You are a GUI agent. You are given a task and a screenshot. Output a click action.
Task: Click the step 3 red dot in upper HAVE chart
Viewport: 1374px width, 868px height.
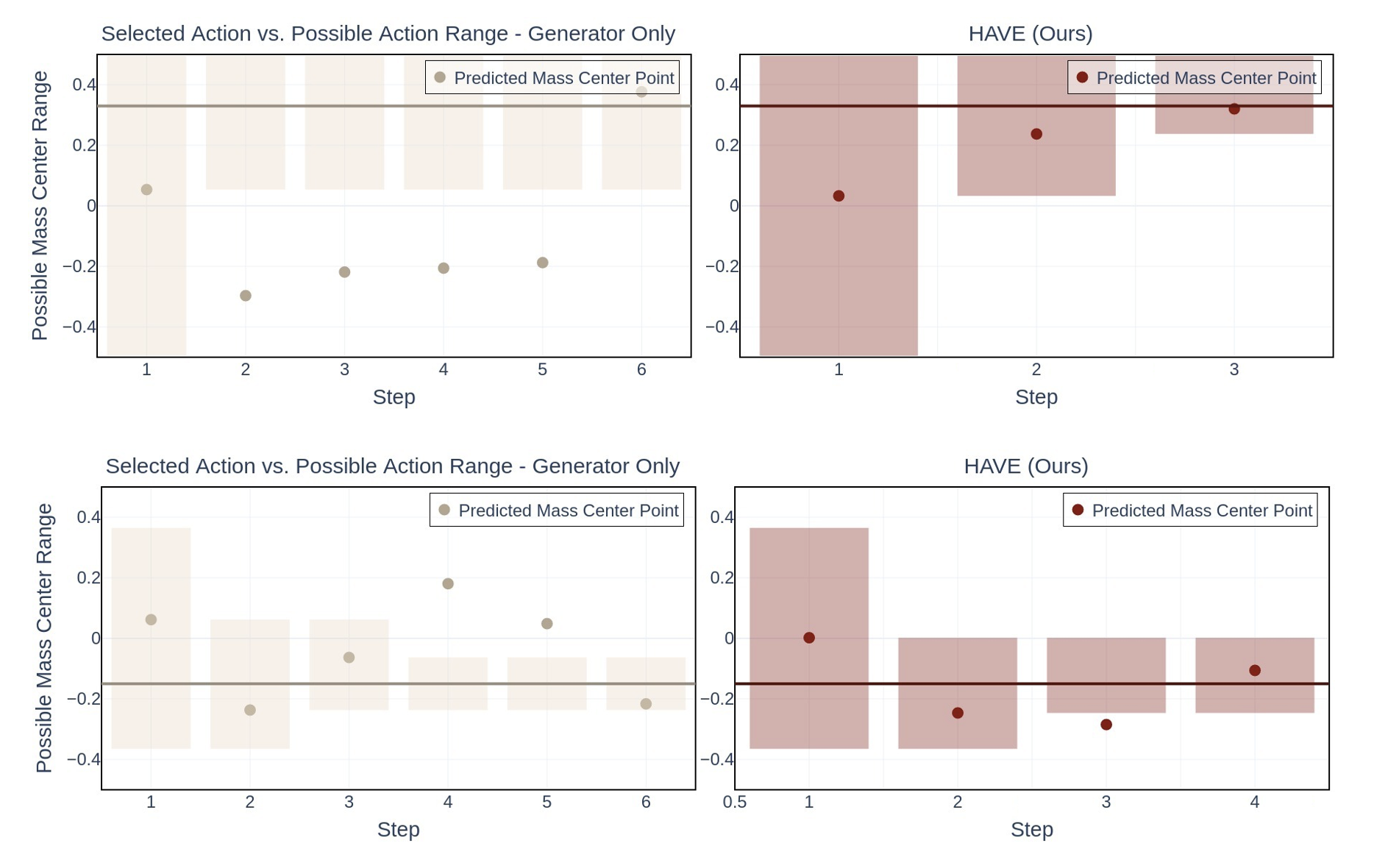click(1234, 109)
